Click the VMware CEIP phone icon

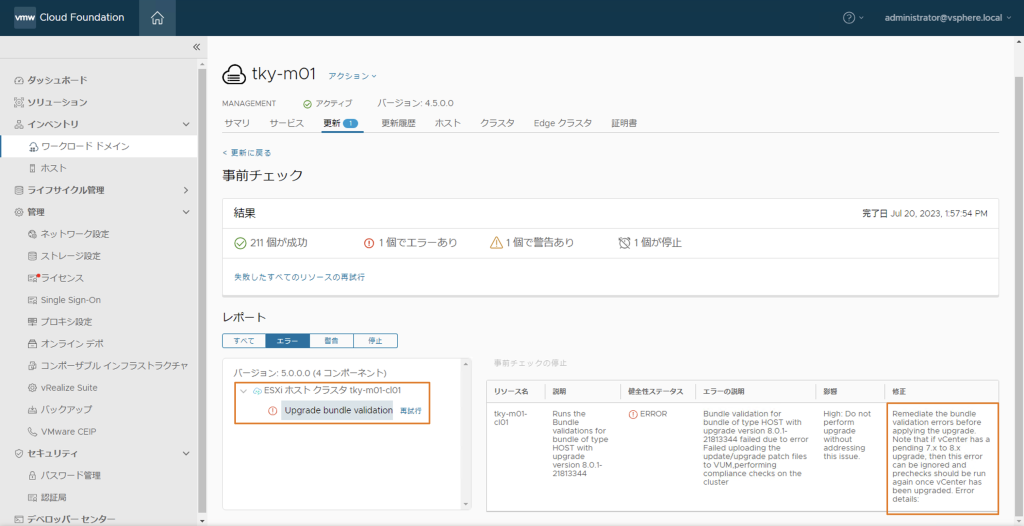(33, 431)
